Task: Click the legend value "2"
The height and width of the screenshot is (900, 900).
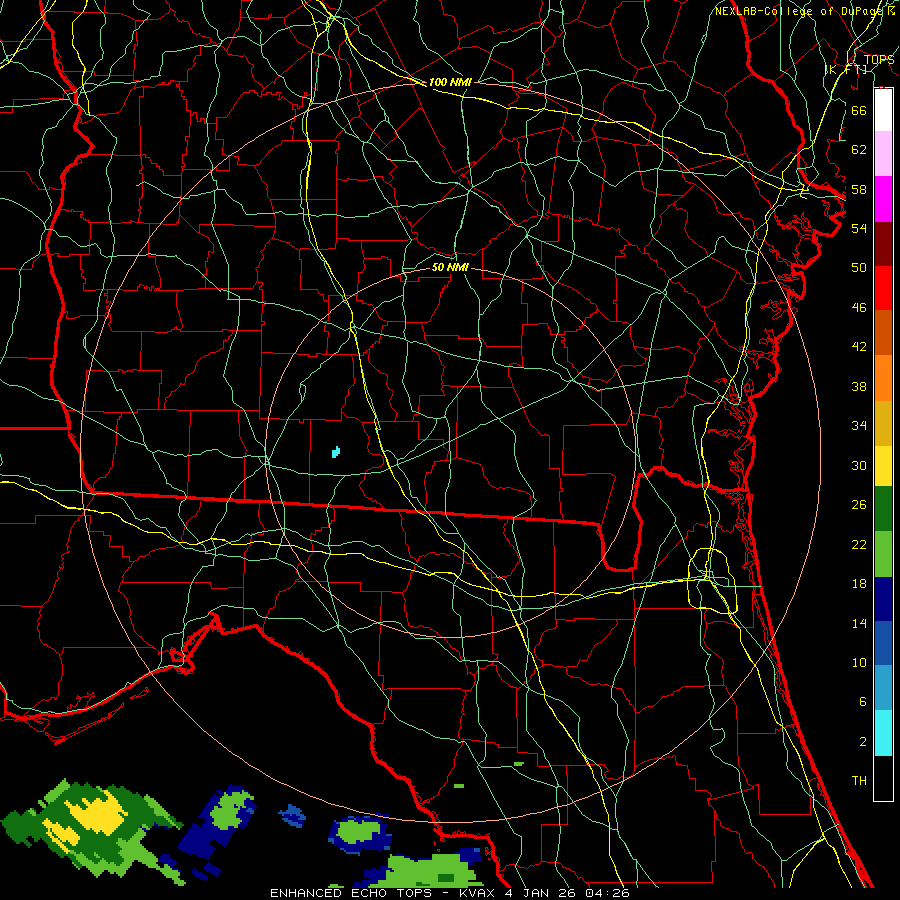Action: 862,742
